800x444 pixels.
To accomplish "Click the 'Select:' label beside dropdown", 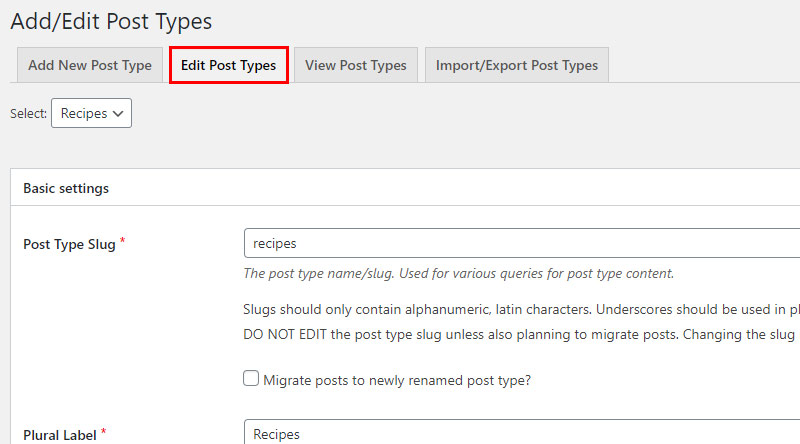I will click(x=29, y=113).
